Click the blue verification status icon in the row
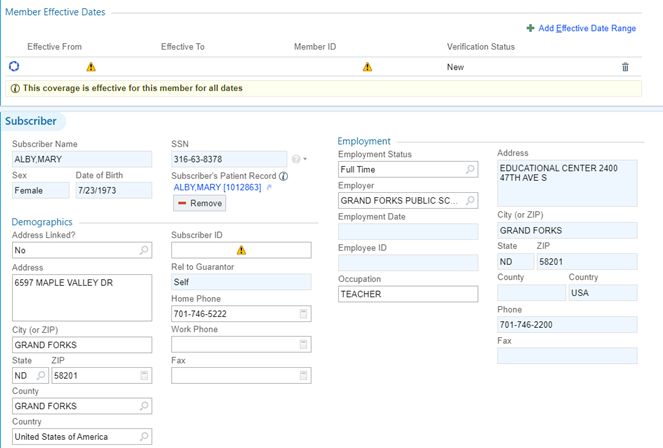This screenshot has height=448, width=663. click(x=14, y=67)
